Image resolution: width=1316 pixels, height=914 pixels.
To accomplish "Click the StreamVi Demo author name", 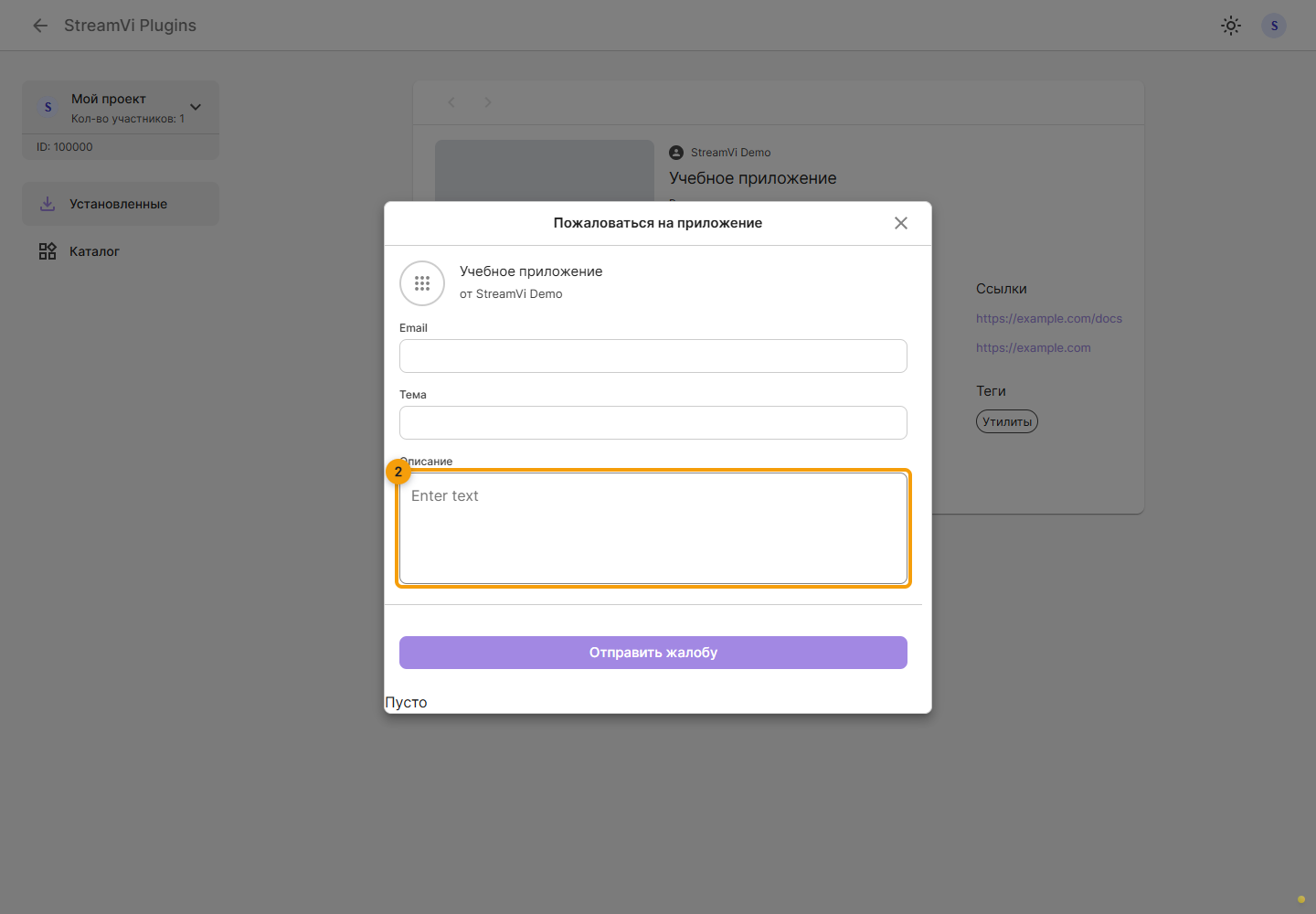I will [731, 153].
